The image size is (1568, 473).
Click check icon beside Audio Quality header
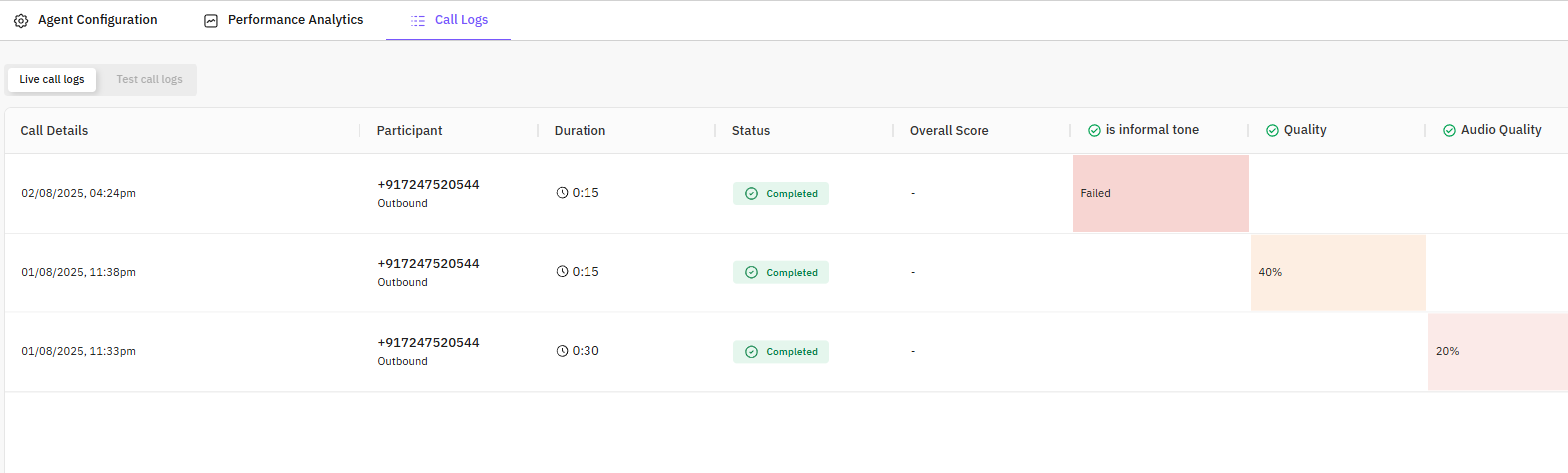click(x=1449, y=130)
